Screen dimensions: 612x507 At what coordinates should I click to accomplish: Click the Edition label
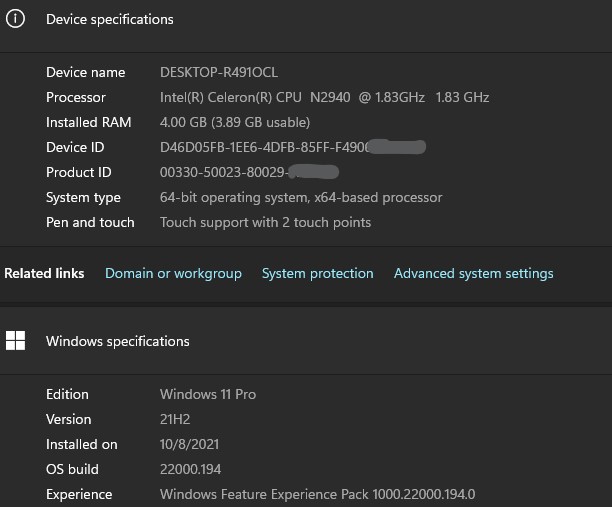tap(67, 394)
